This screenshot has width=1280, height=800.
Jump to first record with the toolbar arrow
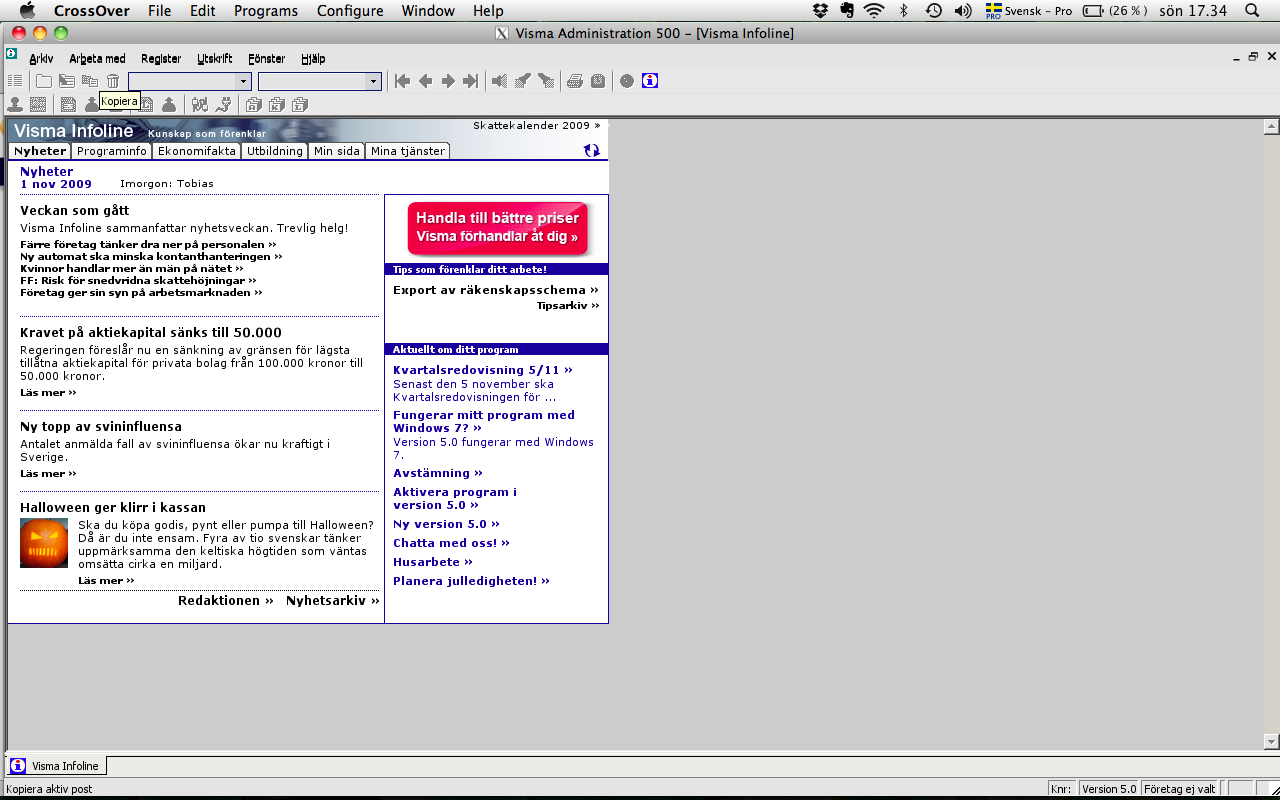(x=403, y=81)
